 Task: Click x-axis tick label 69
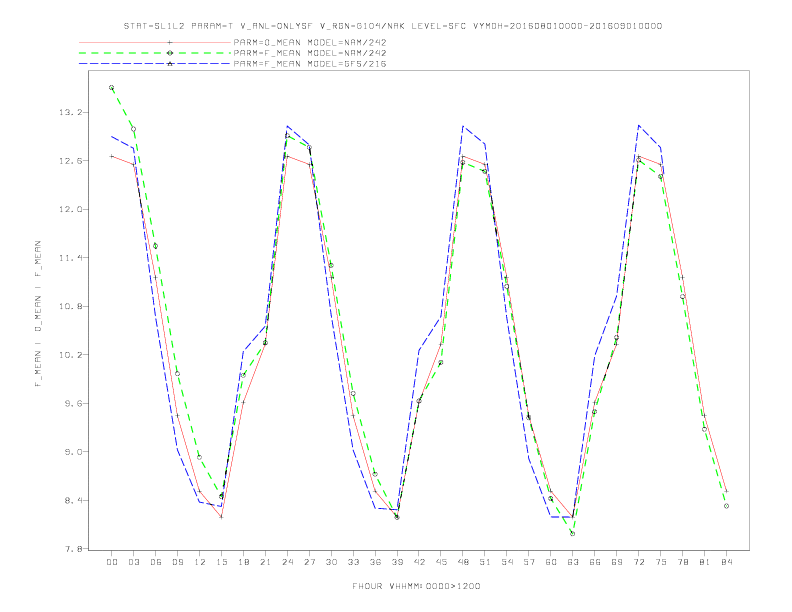pos(617,562)
